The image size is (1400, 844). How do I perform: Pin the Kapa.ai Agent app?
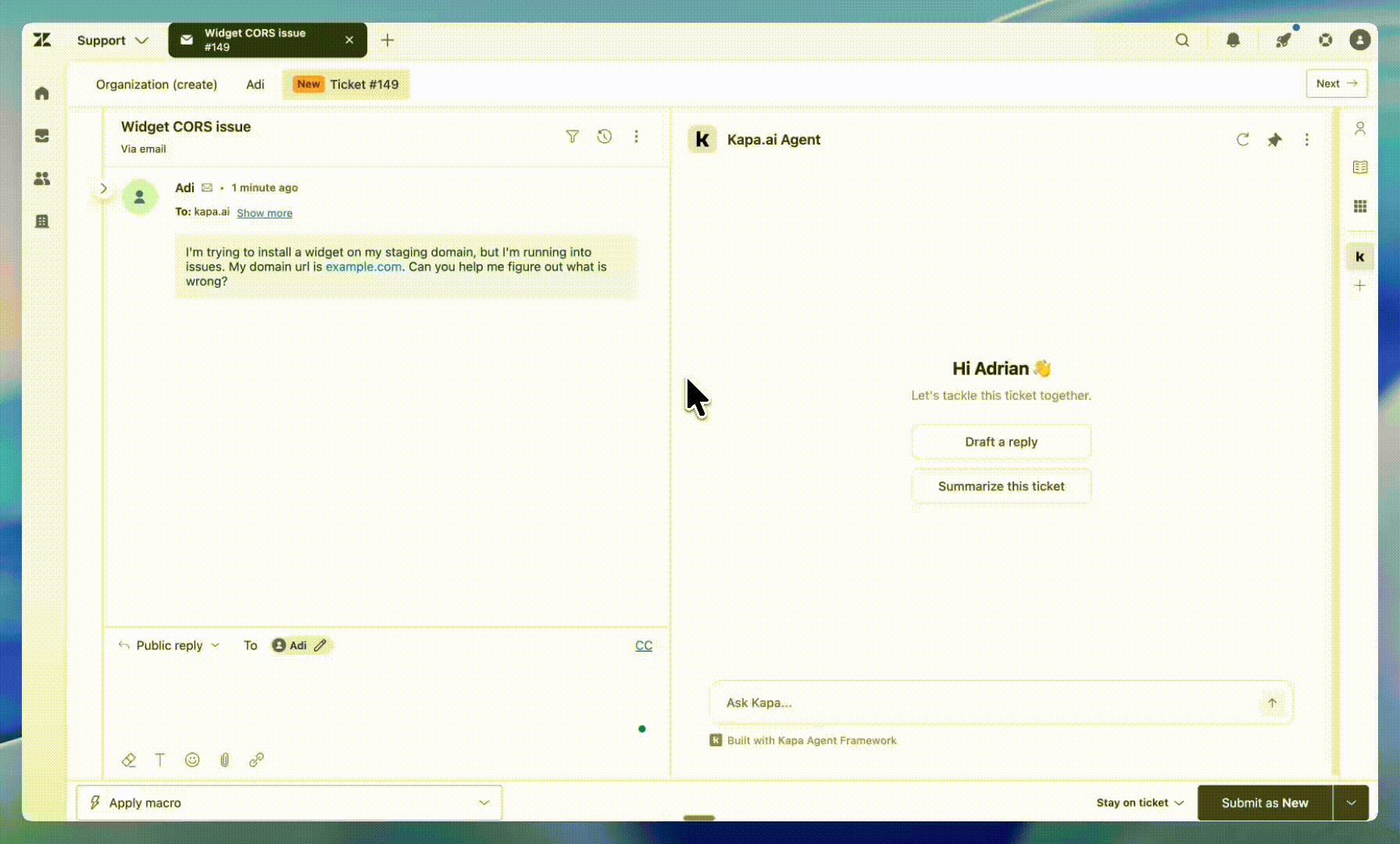pos(1275,140)
